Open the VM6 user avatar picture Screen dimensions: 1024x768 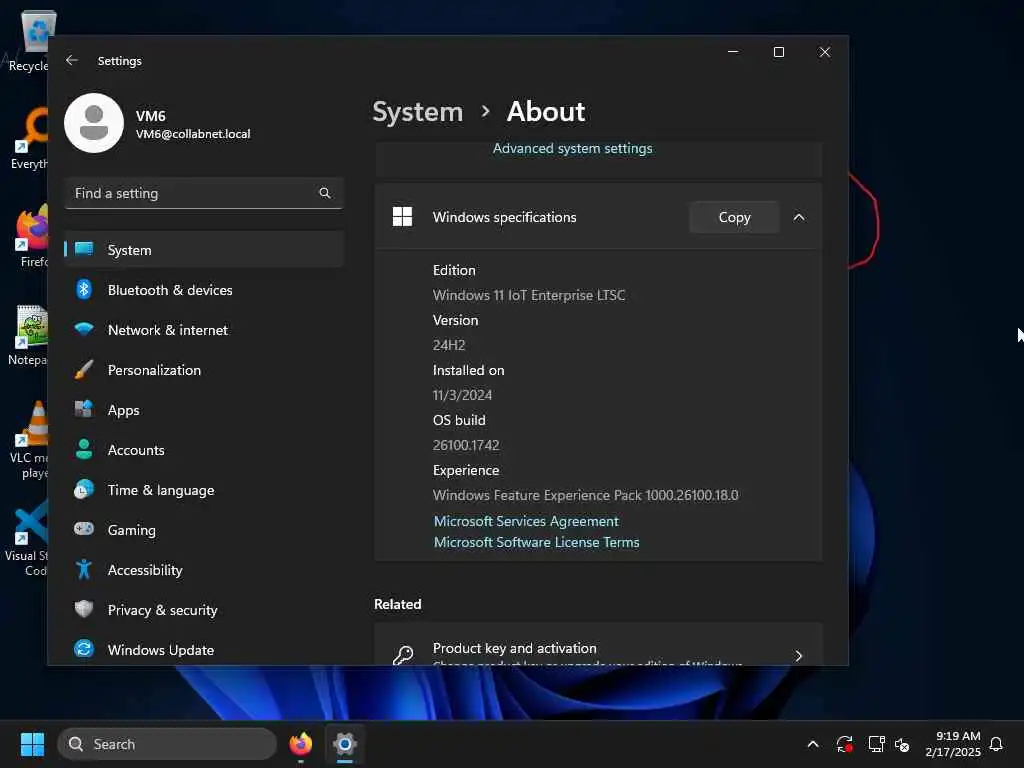94,123
